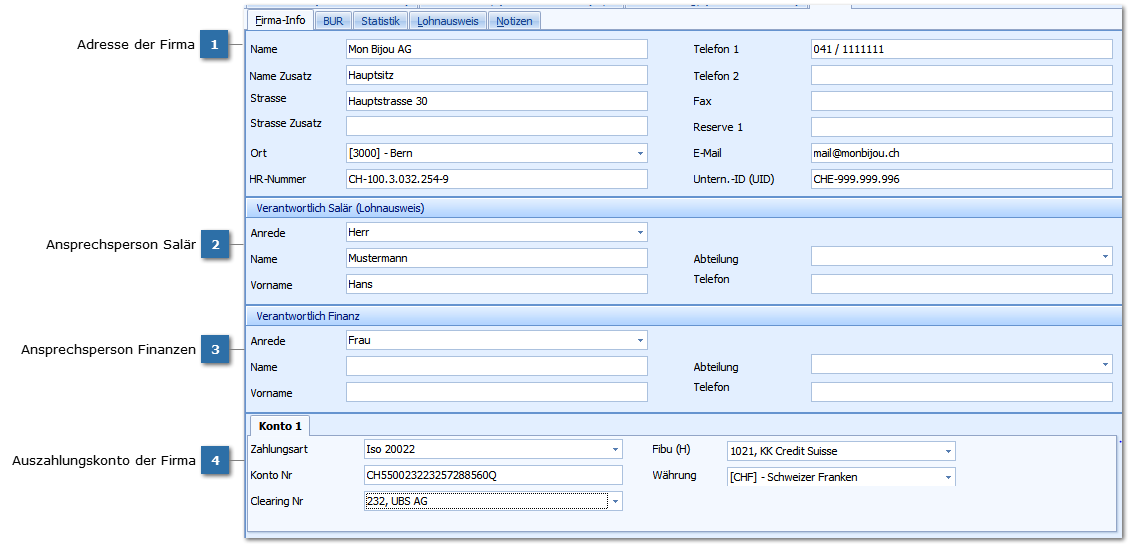The image size is (1136, 549).
Task: Open the Währung currency dropdown
Action: [947, 478]
